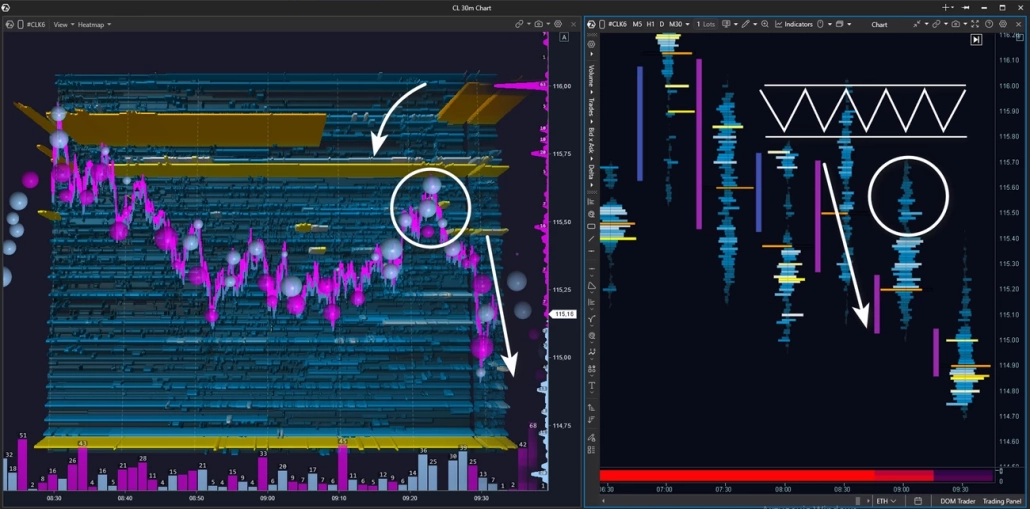Click the 1 Lots quantity field
The height and width of the screenshot is (509, 1030).
tap(706, 24)
